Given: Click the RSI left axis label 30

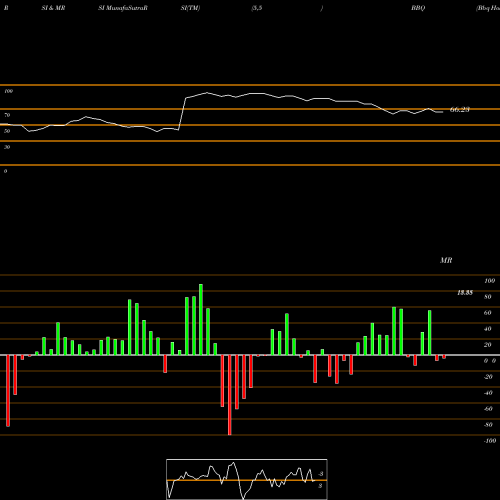Looking at the screenshot, I should coord(7,147).
